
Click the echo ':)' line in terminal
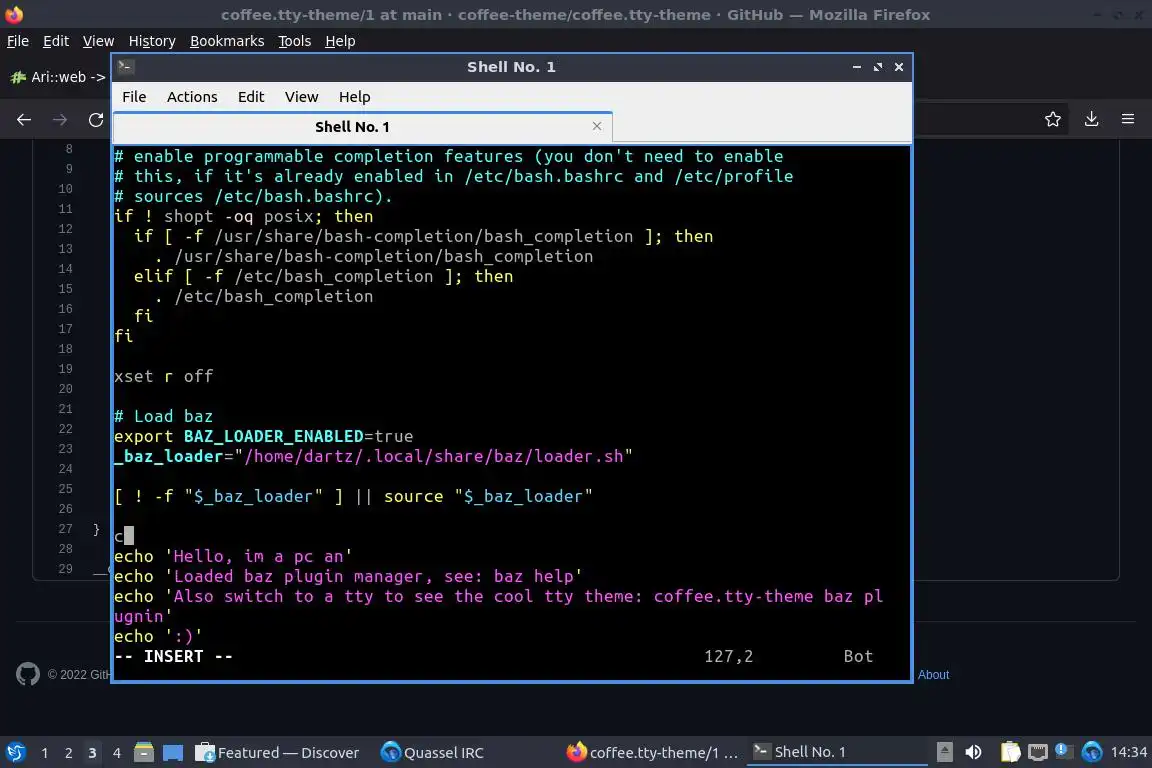tap(157, 636)
